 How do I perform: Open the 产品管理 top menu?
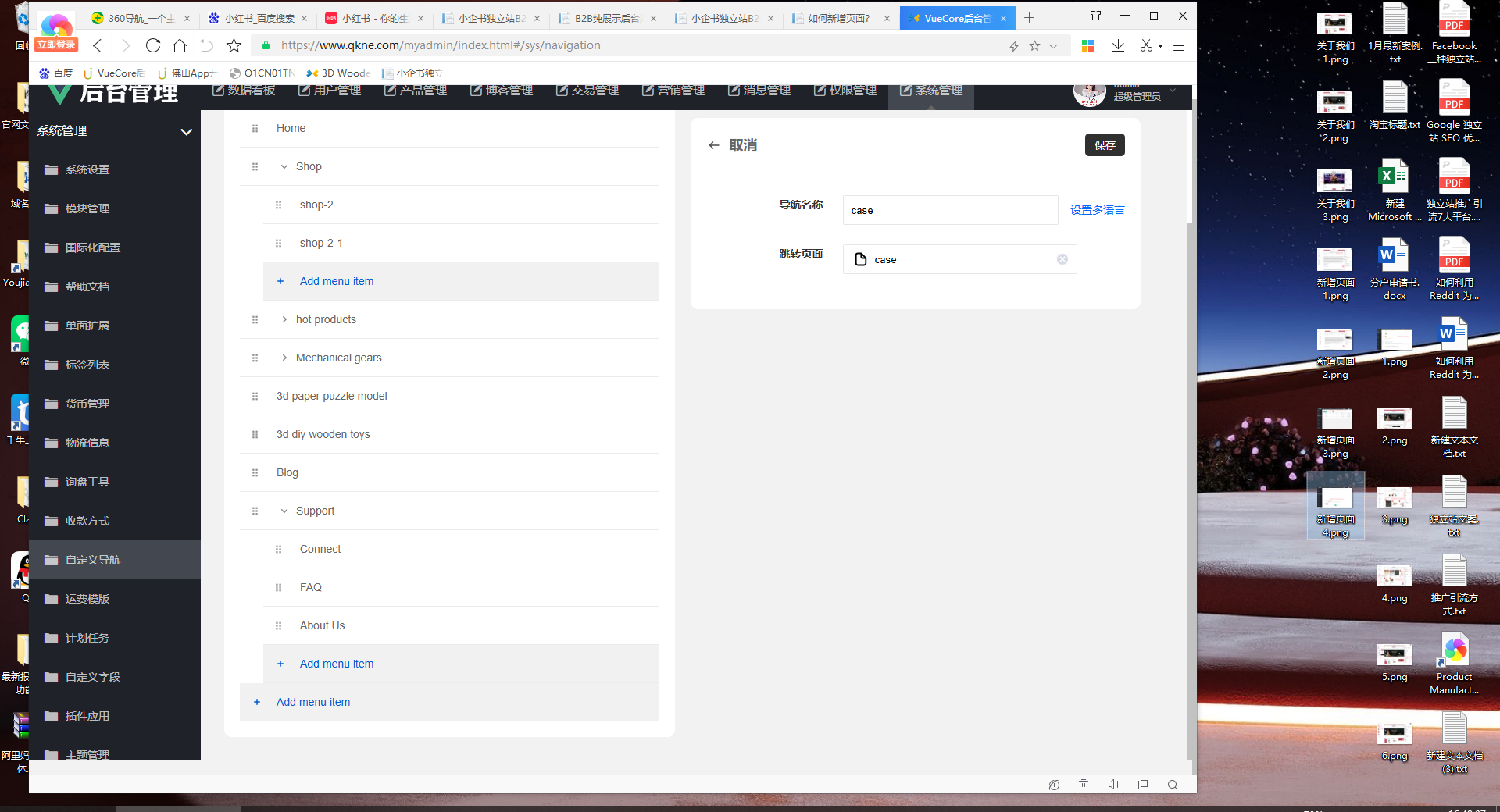[416, 91]
